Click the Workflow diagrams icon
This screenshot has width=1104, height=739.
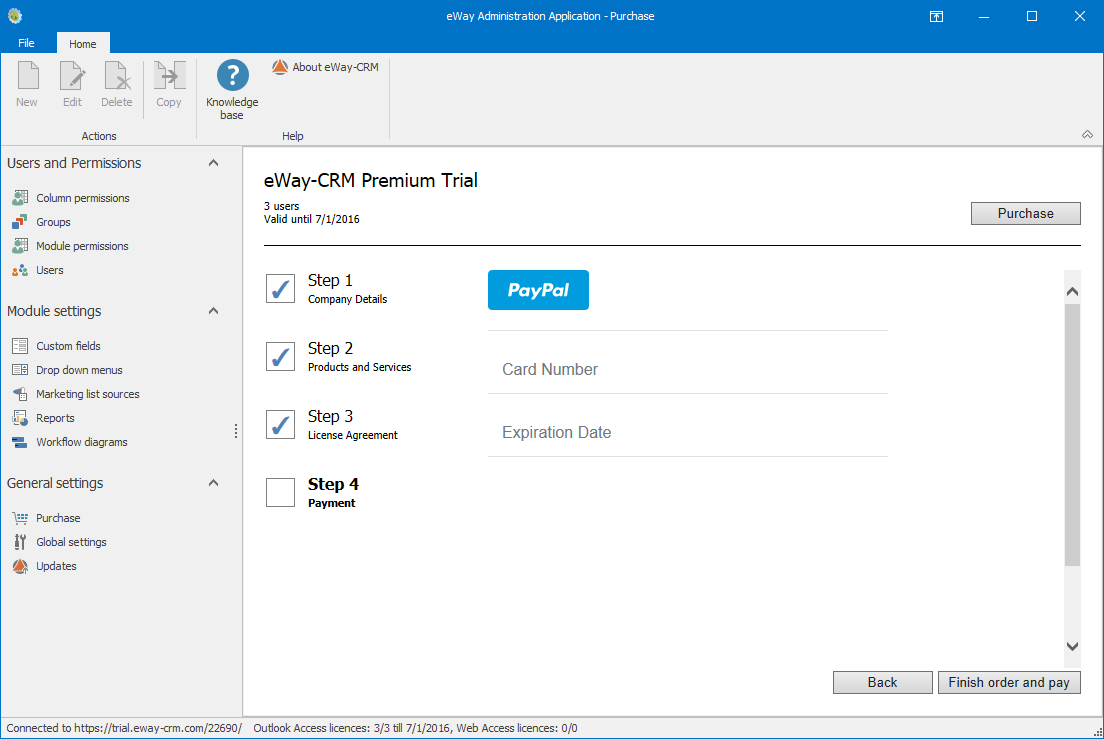[x=20, y=442]
